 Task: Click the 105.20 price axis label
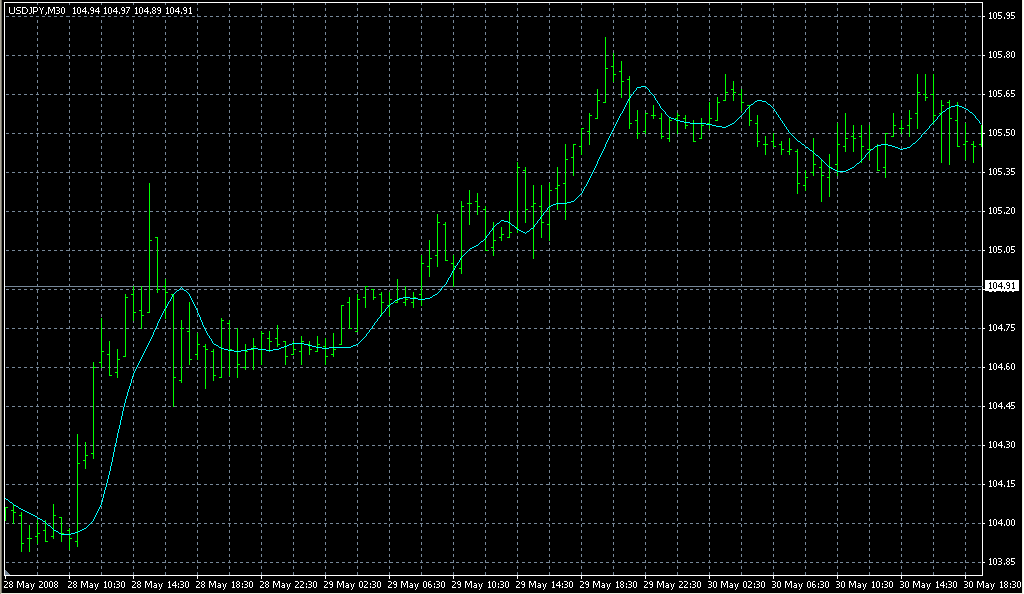click(x=1001, y=211)
